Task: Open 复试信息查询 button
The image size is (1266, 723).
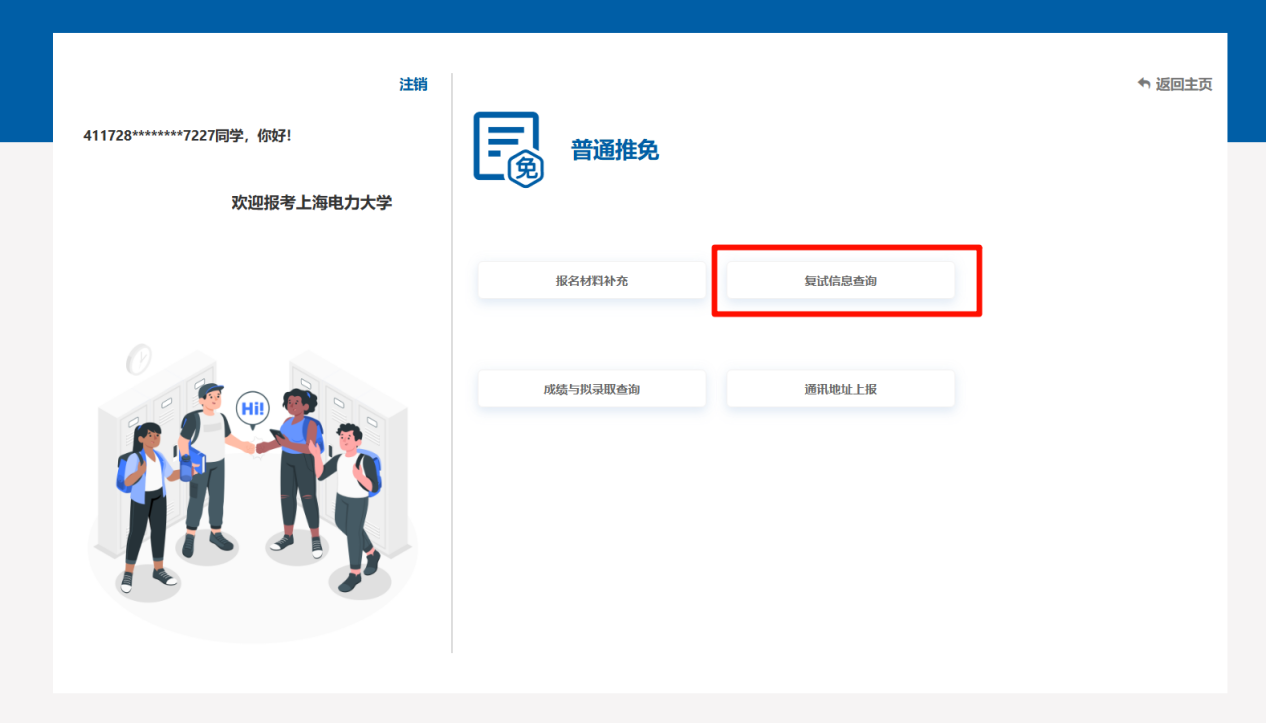Action: pyautogui.click(x=840, y=281)
